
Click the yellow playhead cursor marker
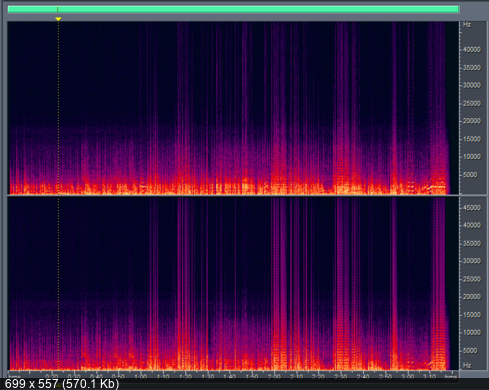[x=58, y=19]
